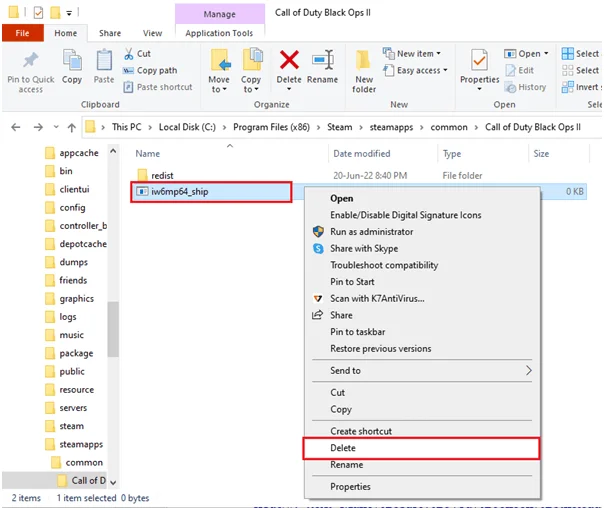604x510 pixels.
Task: Click scroll up arrow in navigation pane
Action: (113, 151)
